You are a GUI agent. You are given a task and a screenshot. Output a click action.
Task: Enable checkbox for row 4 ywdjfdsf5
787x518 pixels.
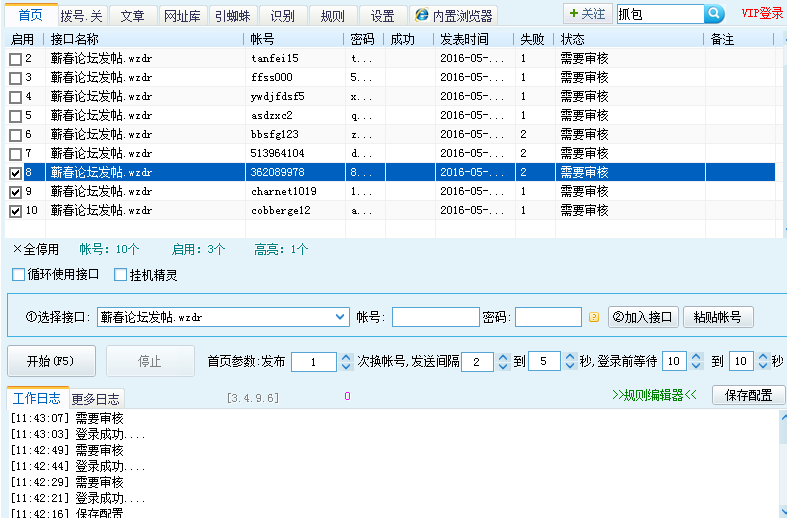16,97
